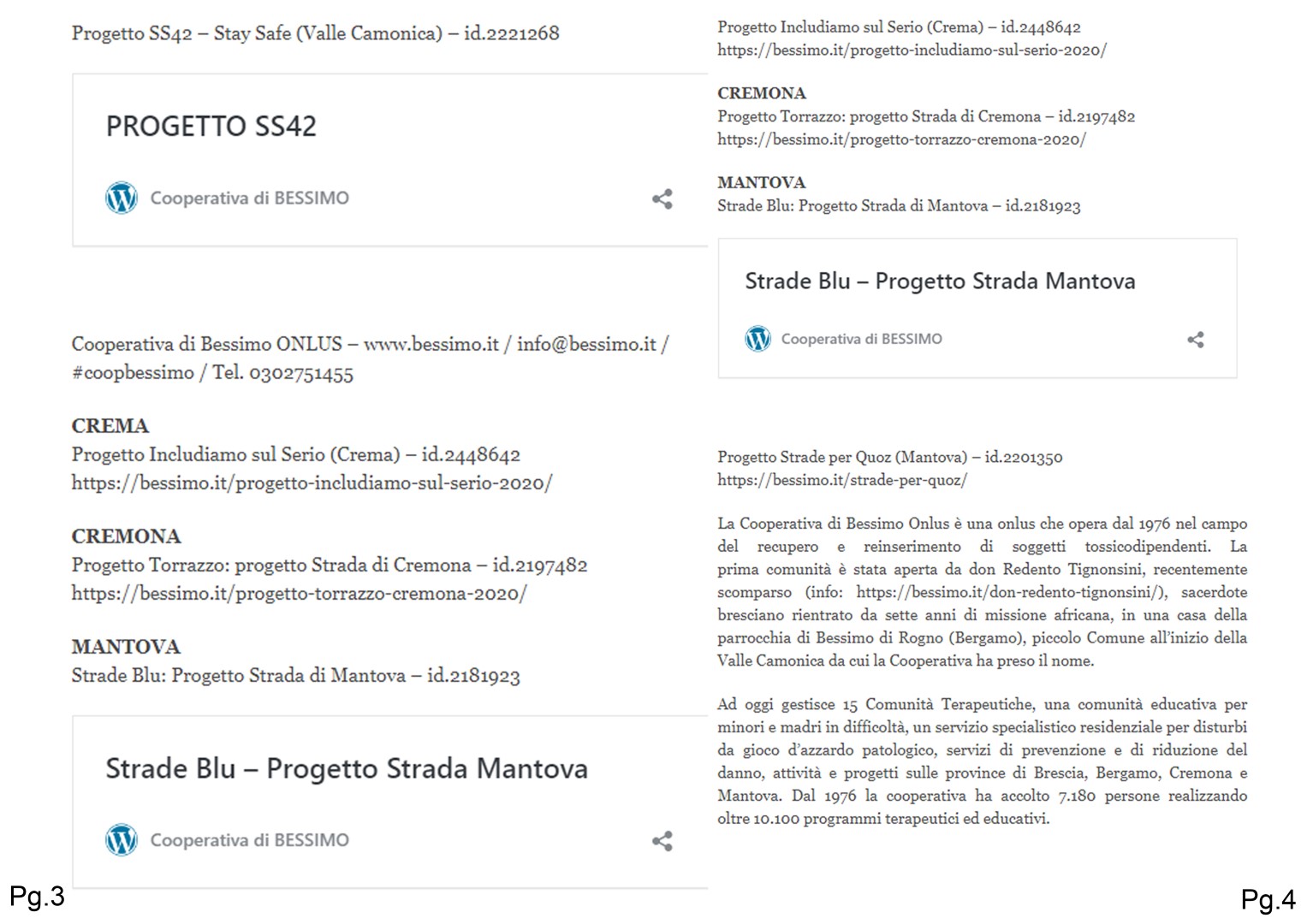The width and height of the screenshot is (1307, 924).
Task: Open page 3 progetto-torrazzo-cremona-2020 URL
Action: pyautogui.click(x=299, y=594)
